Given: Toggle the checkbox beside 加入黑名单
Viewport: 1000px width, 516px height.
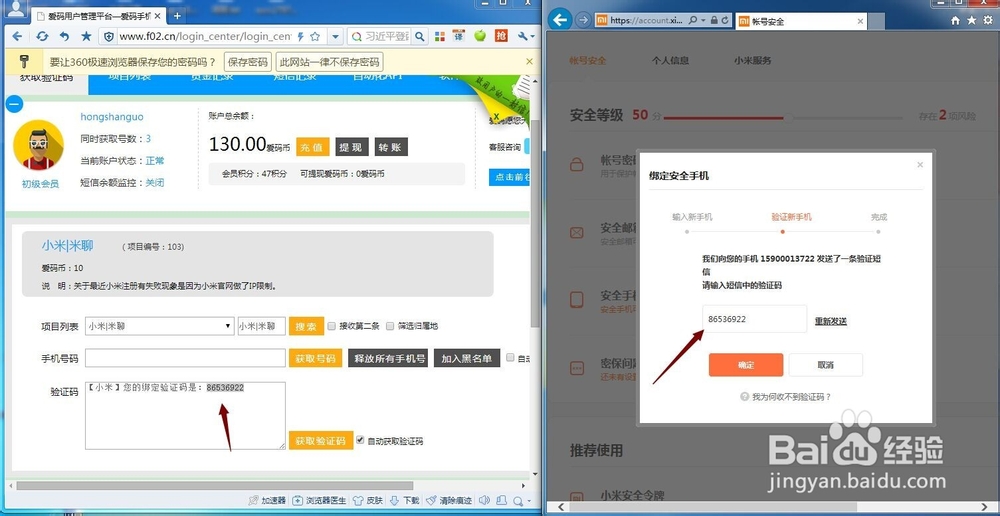Looking at the screenshot, I should pyautogui.click(x=510, y=358).
